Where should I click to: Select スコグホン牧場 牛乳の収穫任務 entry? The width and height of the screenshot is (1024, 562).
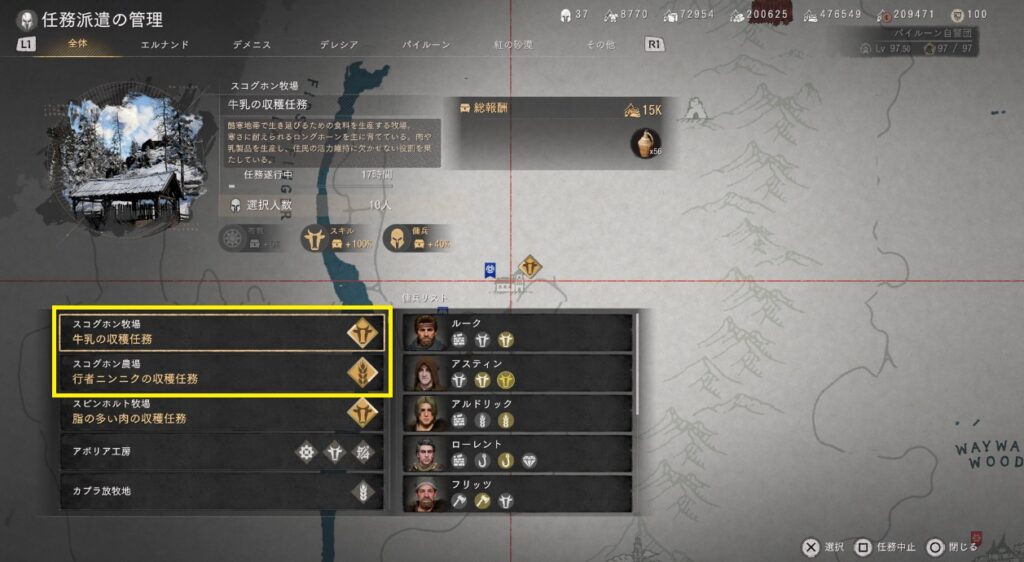click(x=222, y=332)
